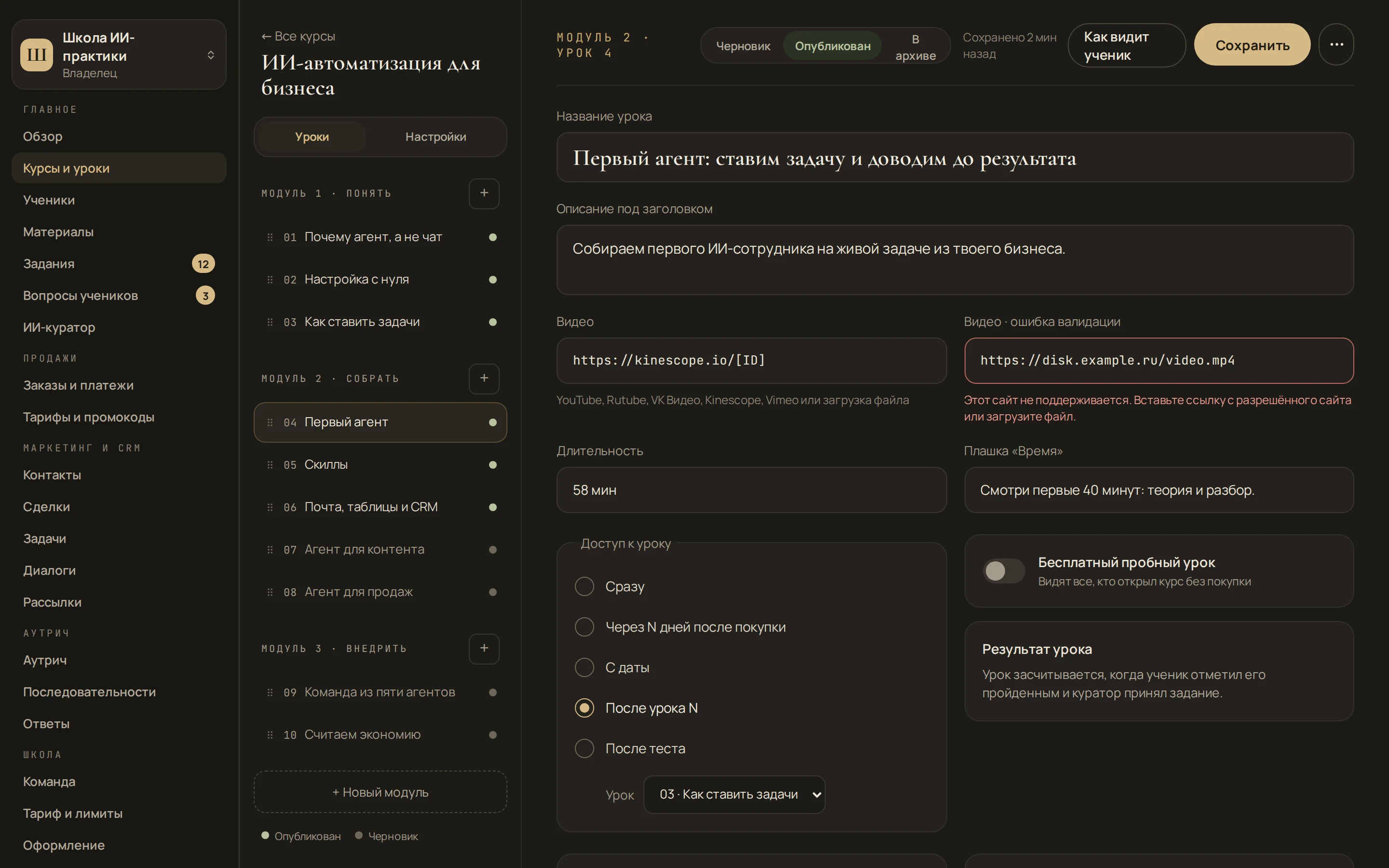
Task: Click the Сохранить button
Action: click(1252, 45)
